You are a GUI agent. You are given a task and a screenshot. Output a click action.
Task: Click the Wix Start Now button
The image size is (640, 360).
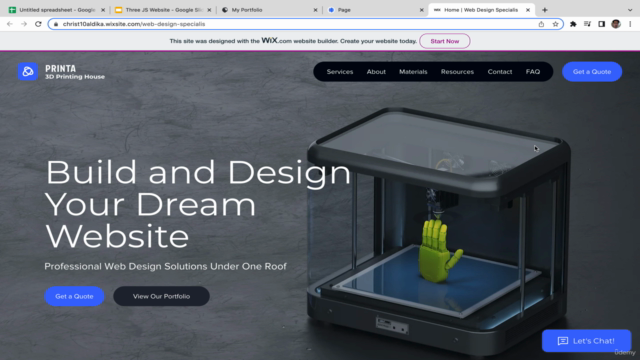pos(444,41)
